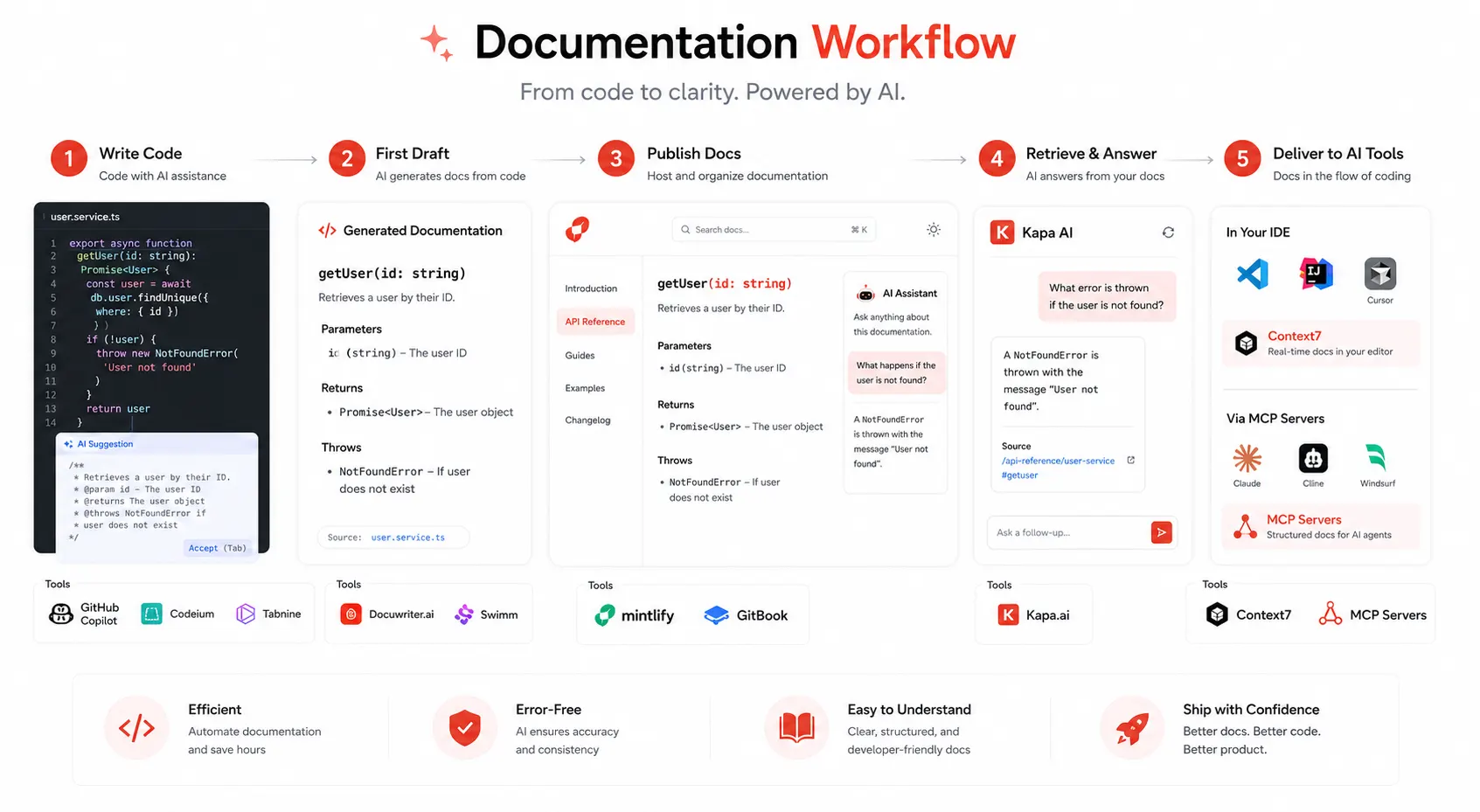1480x812 pixels.
Task: Open the Introduction docs page
Action: click(591, 288)
